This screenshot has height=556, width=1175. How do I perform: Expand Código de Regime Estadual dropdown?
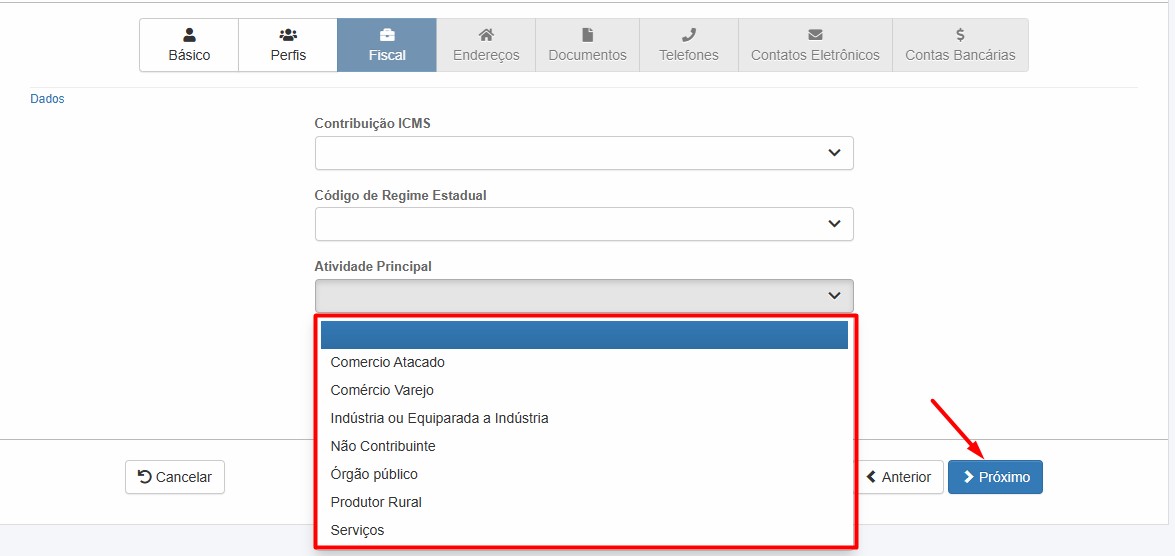click(x=584, y=224)
